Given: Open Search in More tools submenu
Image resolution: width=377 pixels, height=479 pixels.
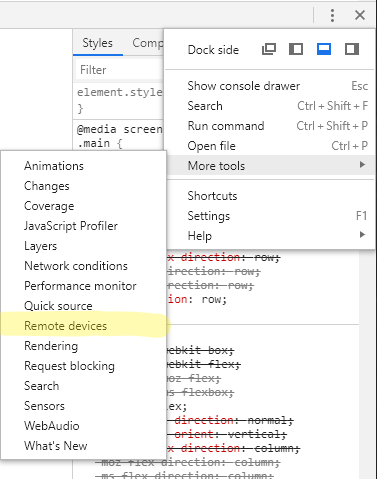Looking at the screenshot, I should click(x=83, y=386).
